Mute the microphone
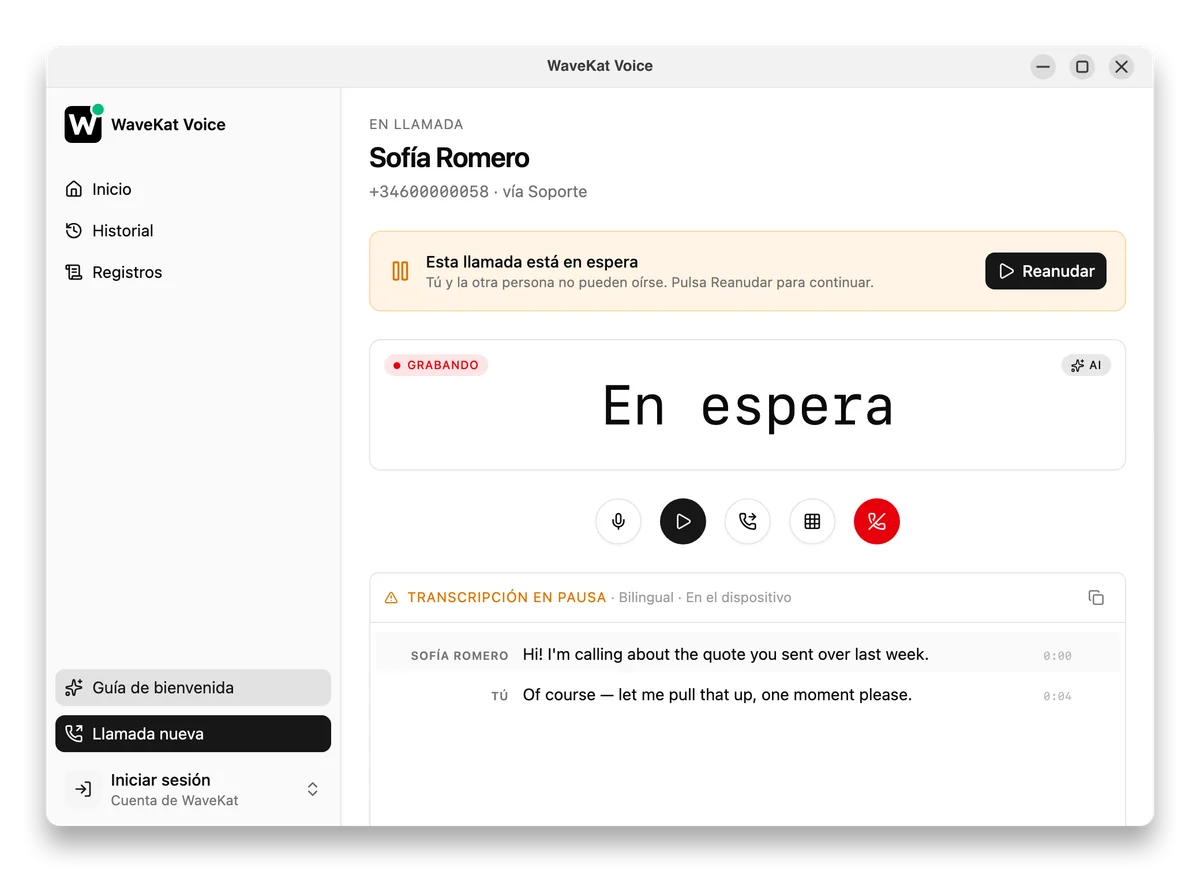 [619, 521]
